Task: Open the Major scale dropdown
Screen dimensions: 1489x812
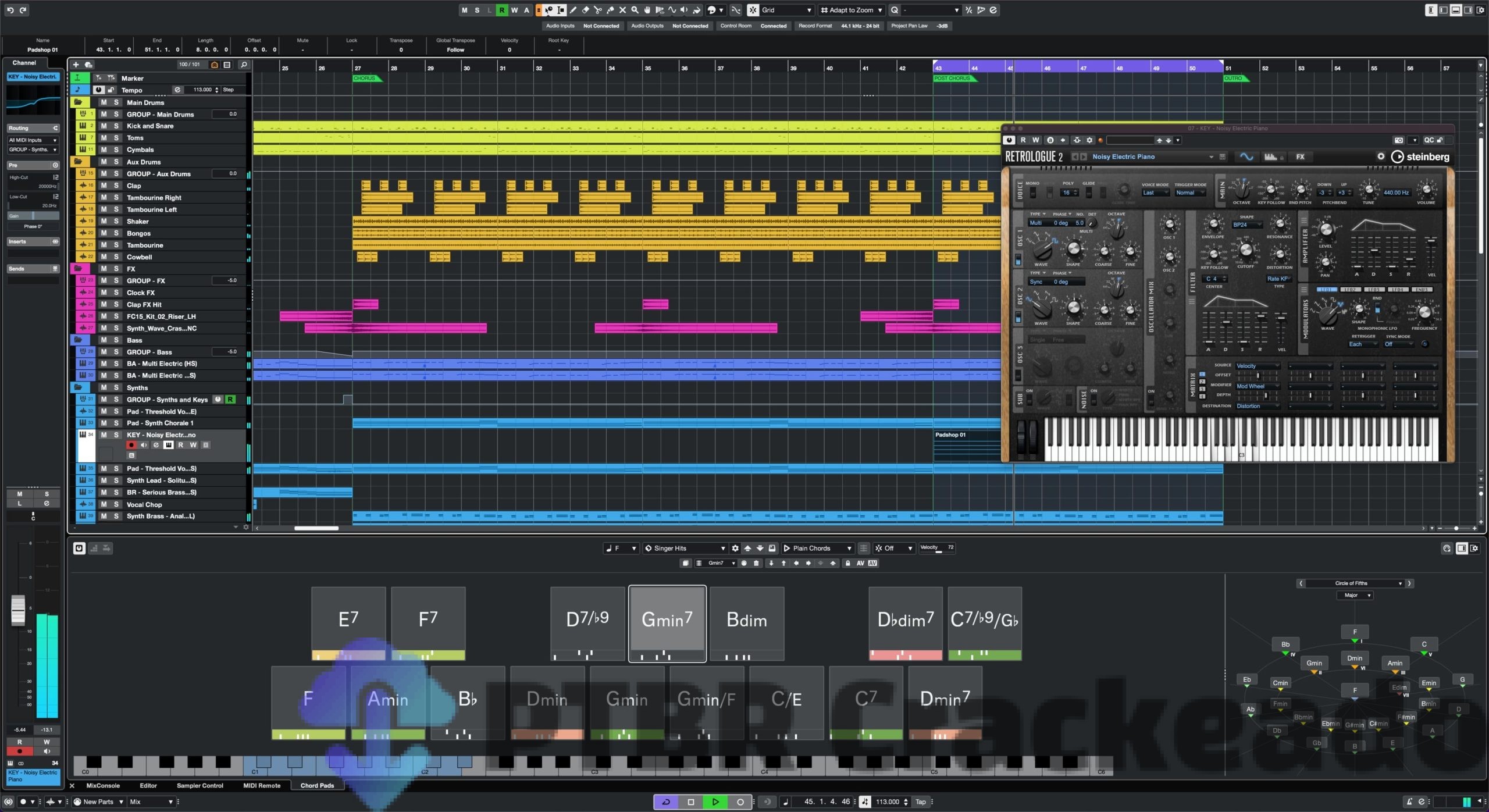Action: click(x=1355, y=595)
